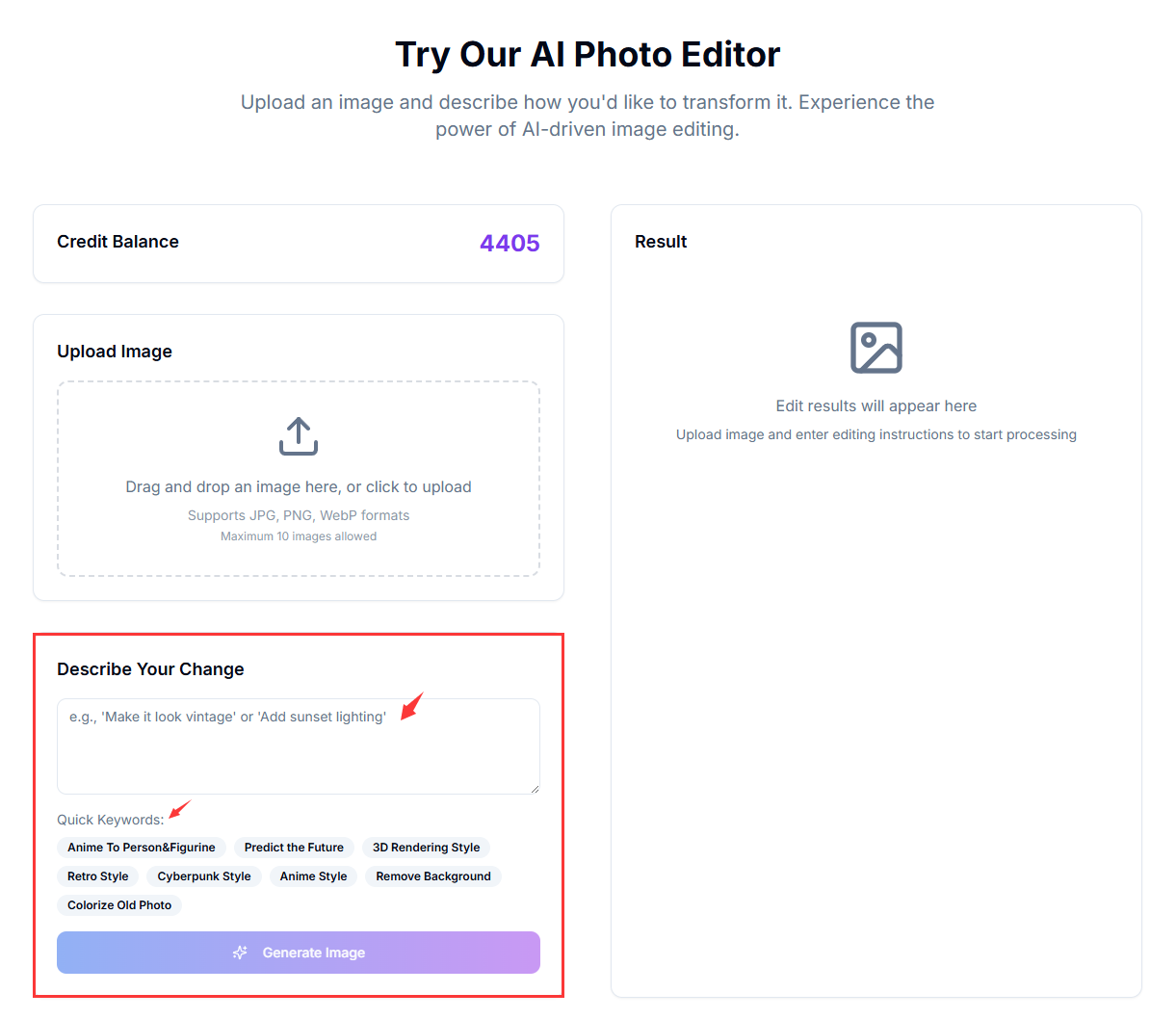Click the textarea resize handle
The image size is (1176, 1019).
point(534,788)
